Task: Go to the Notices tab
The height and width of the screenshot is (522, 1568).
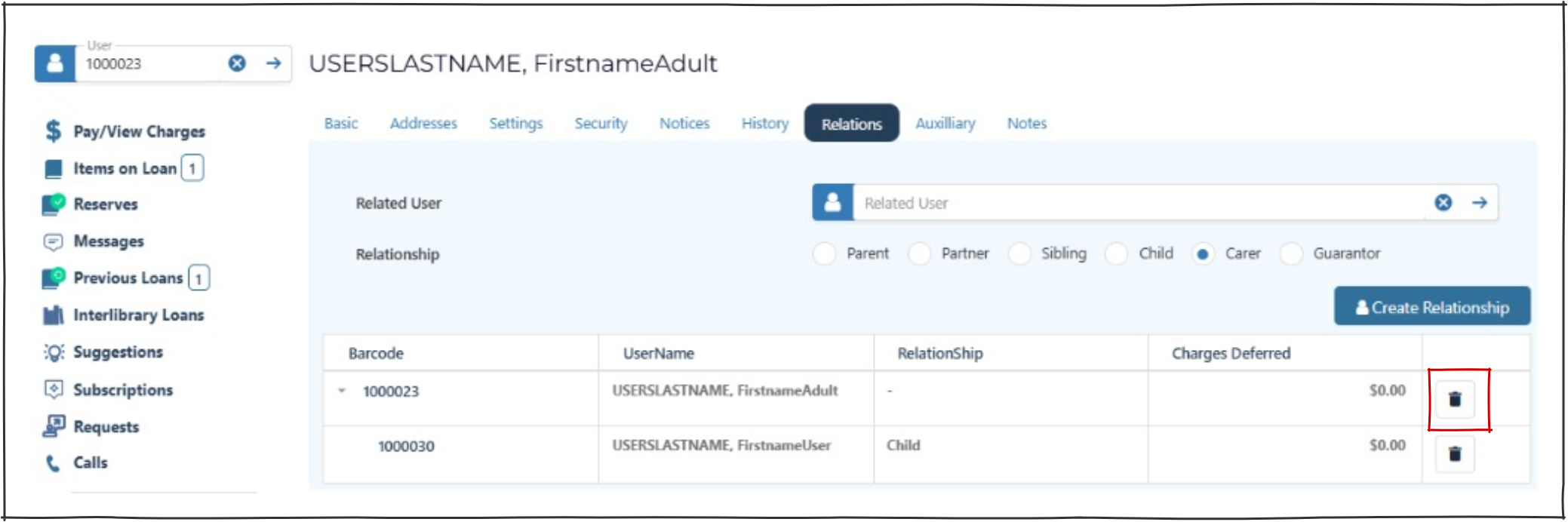Action: (x=684, y=123)
